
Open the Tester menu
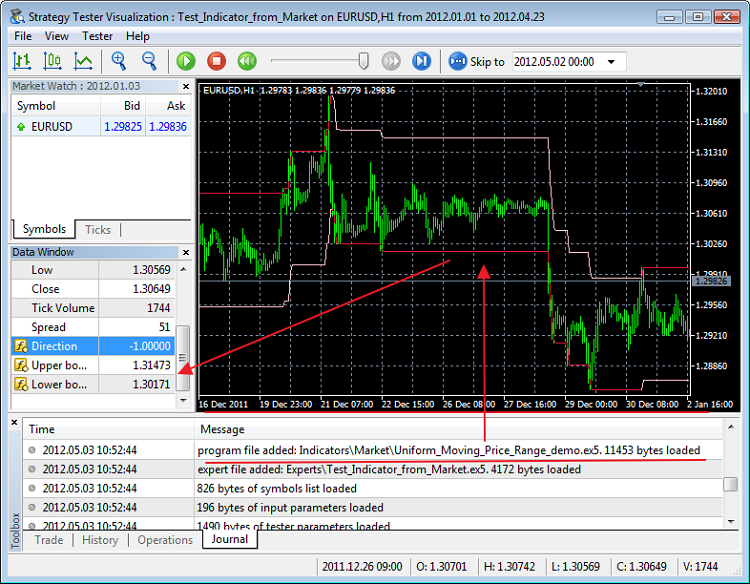(x=97, y=36)
